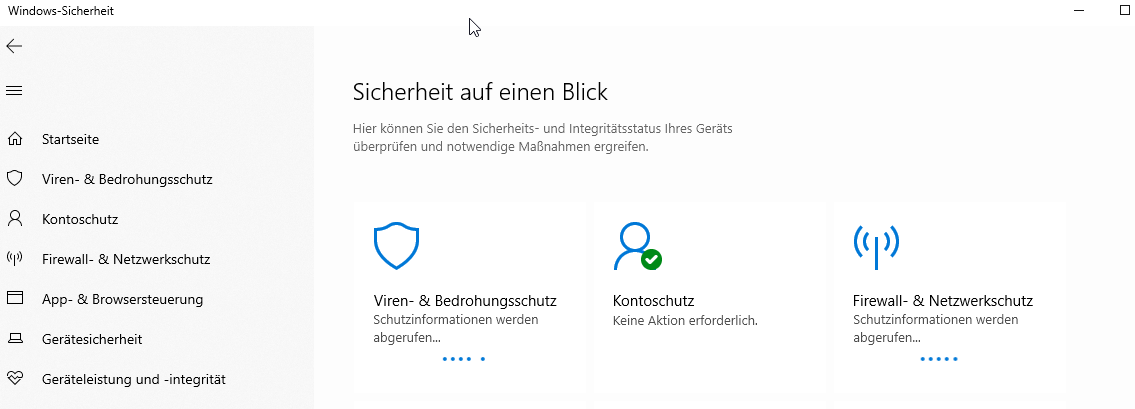
Task: Click the shield icon in sidebar
Action: (x=14, y=179)
